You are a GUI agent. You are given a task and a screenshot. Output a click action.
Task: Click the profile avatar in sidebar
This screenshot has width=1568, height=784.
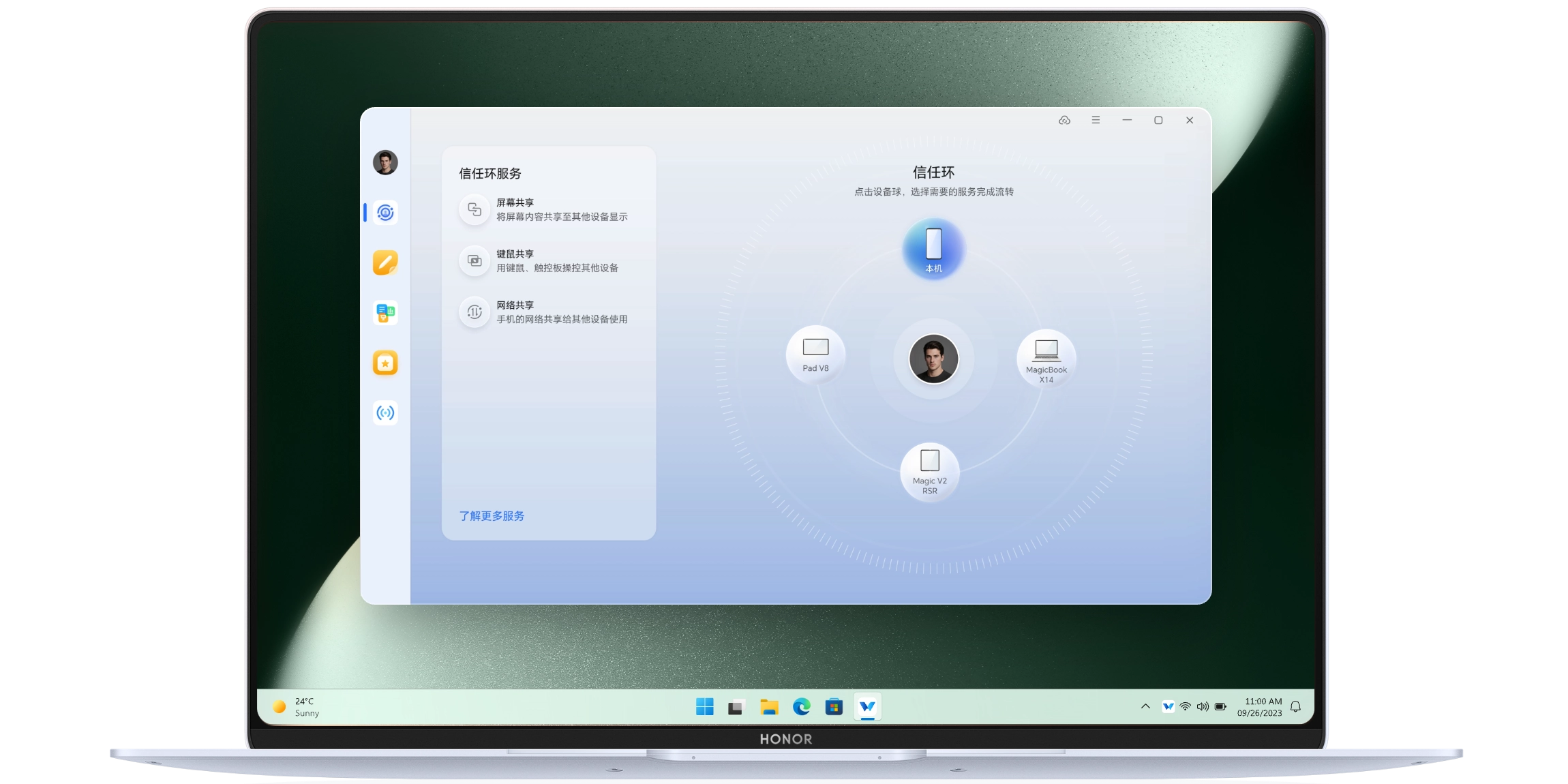[385, 162]
